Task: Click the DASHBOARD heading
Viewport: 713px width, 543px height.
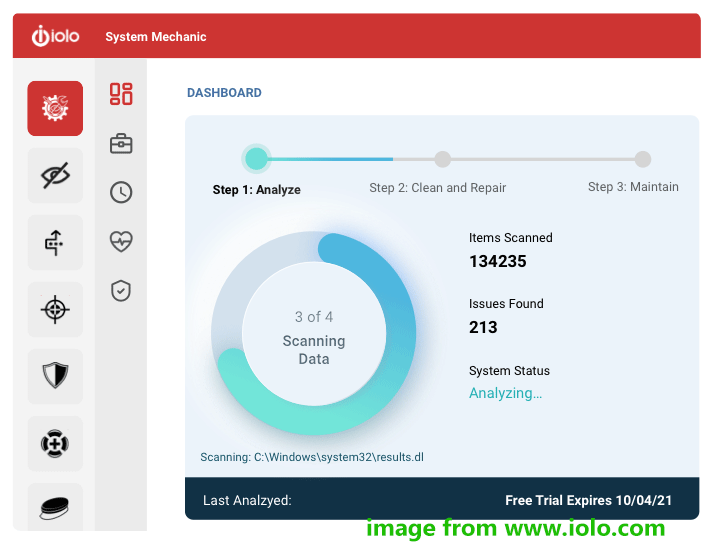Action: (224, 93)
